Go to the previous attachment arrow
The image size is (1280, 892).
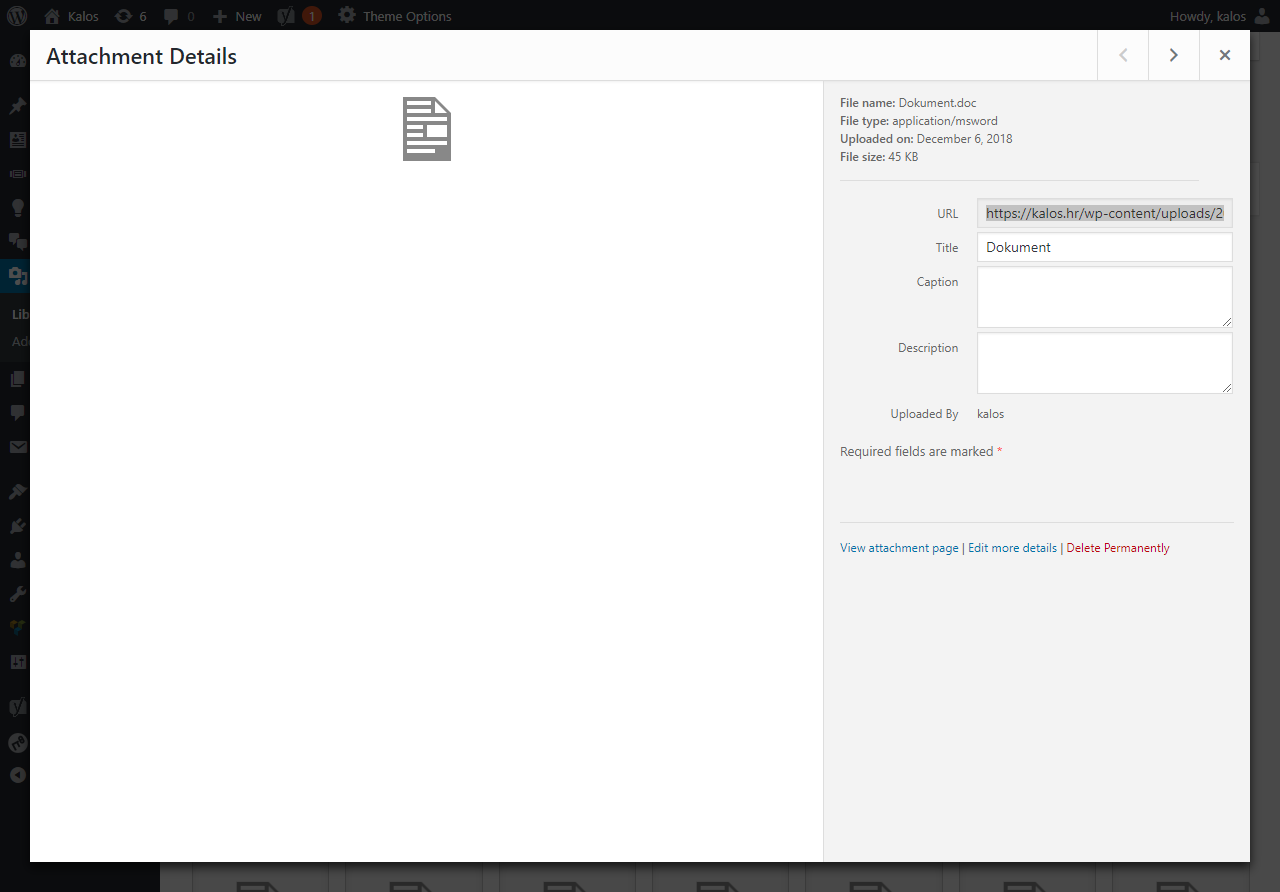(1123, 55)
